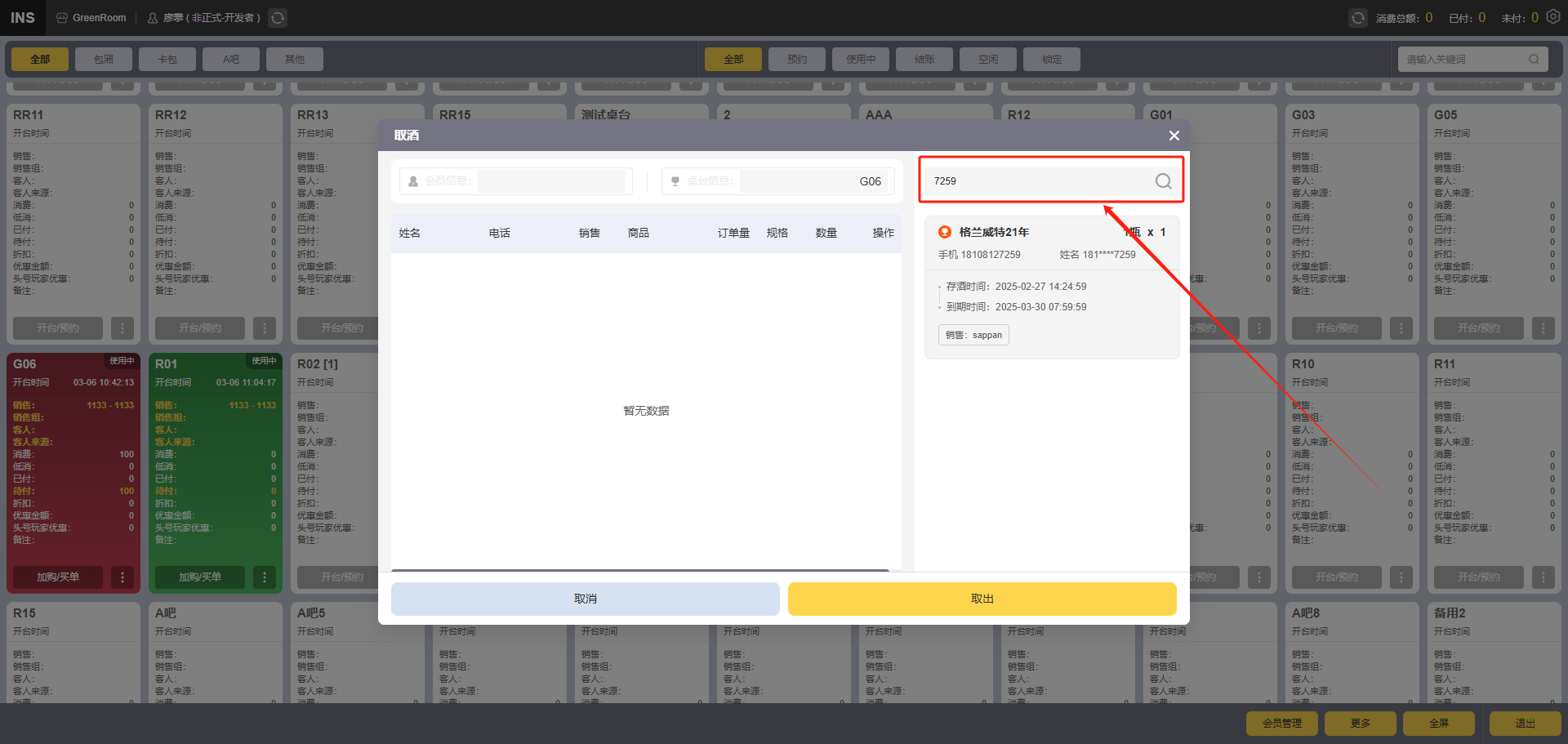The width and height of the screenshot is (1568, 744).
Task: Click 开台/预约 on the RR12 card
Action: click(x=200, y=328)
